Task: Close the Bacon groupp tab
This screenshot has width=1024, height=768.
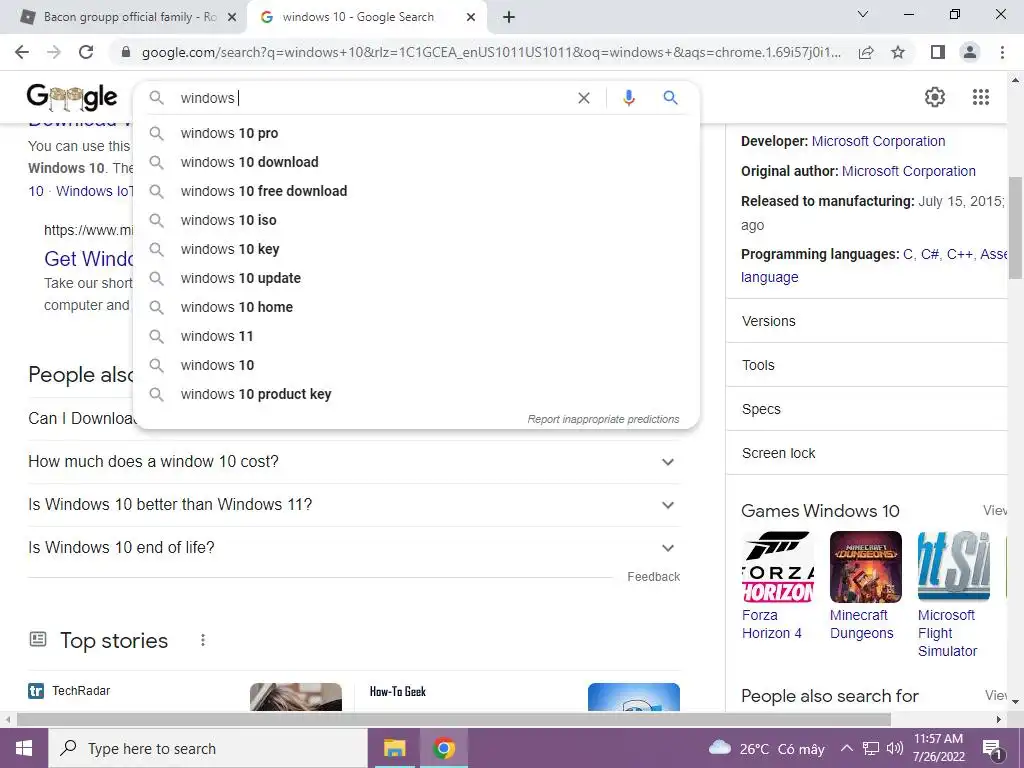Action: pyautogui.click(x=232, y=17)
